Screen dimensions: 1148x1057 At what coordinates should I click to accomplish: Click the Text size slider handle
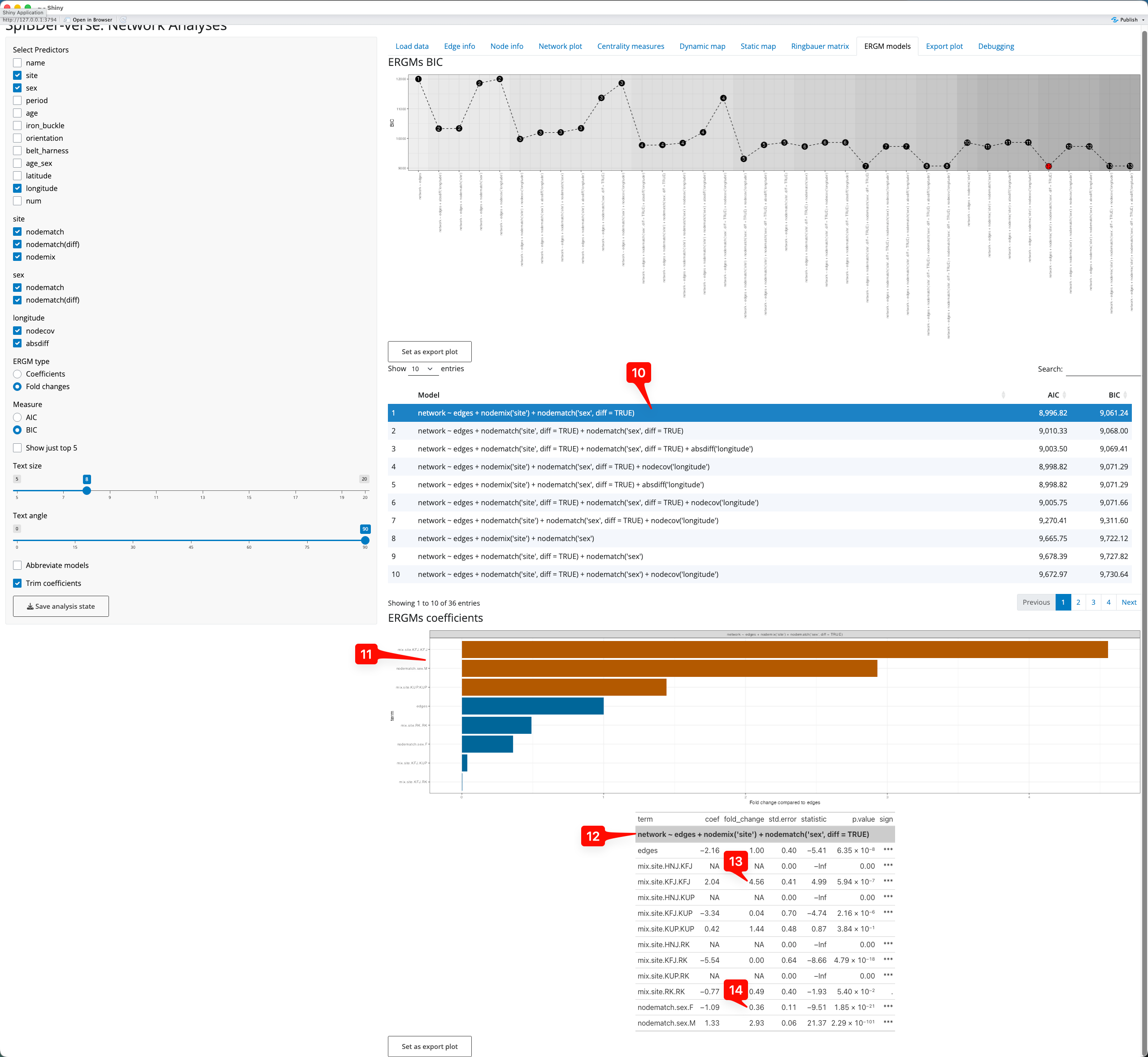click(87, 491)
